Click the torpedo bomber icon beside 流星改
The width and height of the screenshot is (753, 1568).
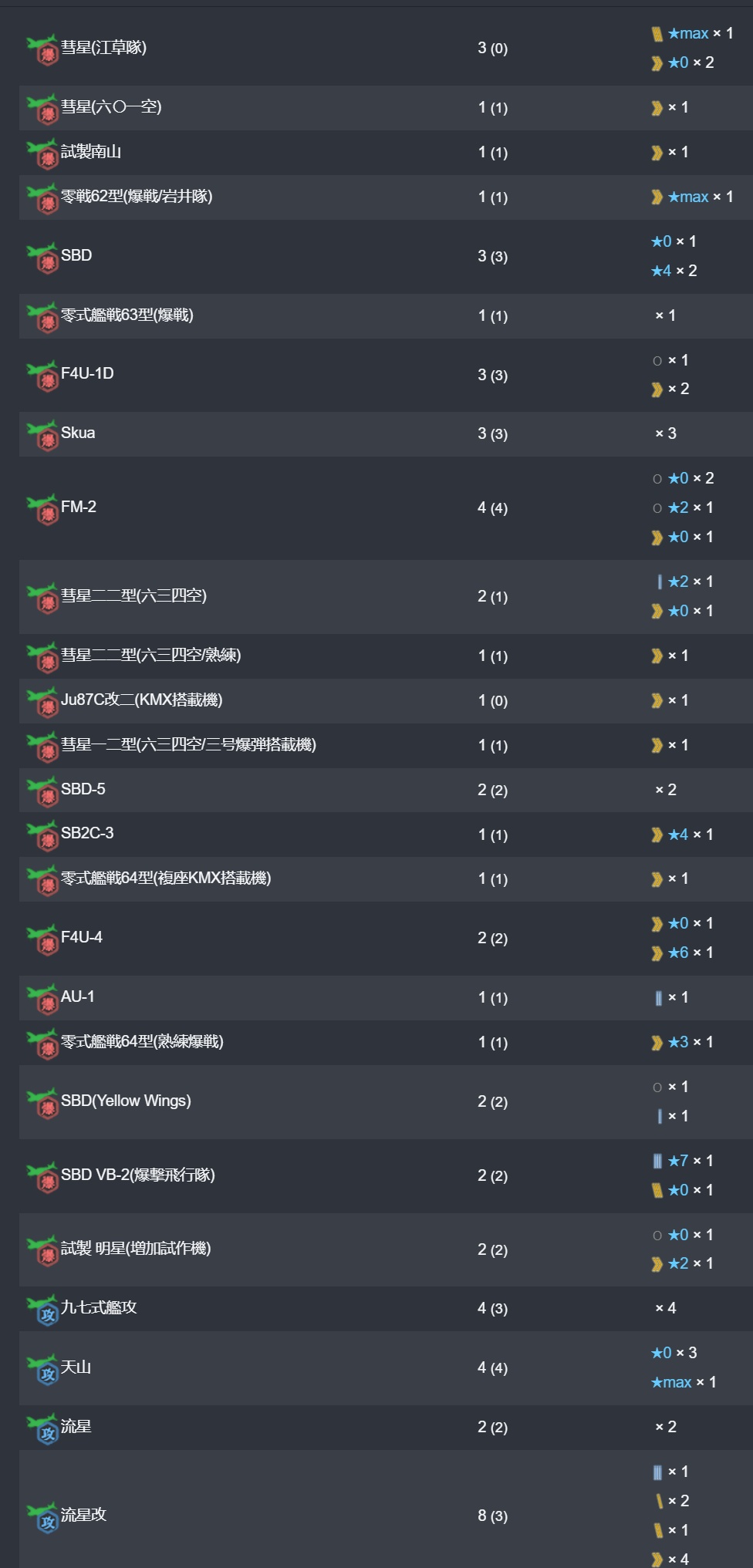pos(42,1517)
